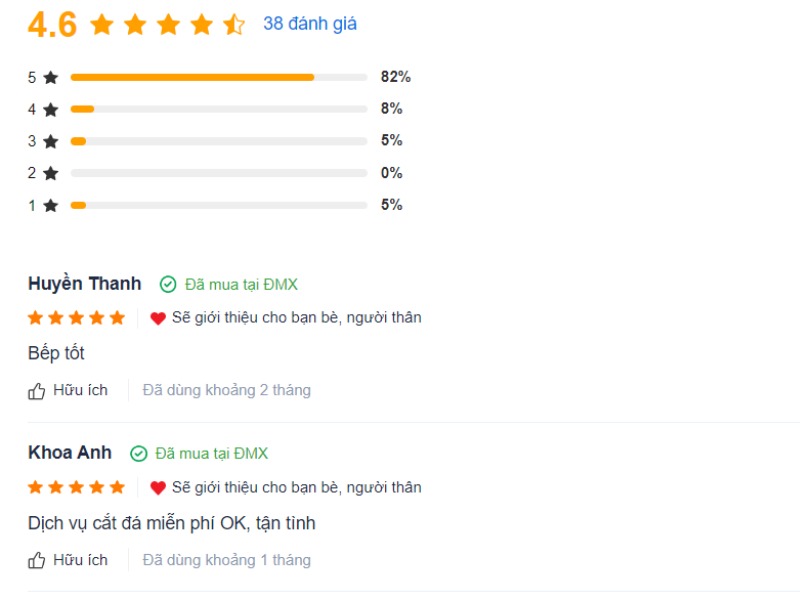This screenshot has height=600, width=800.
Task: Select the 3-star rating bar
Action: click(219, 141)
